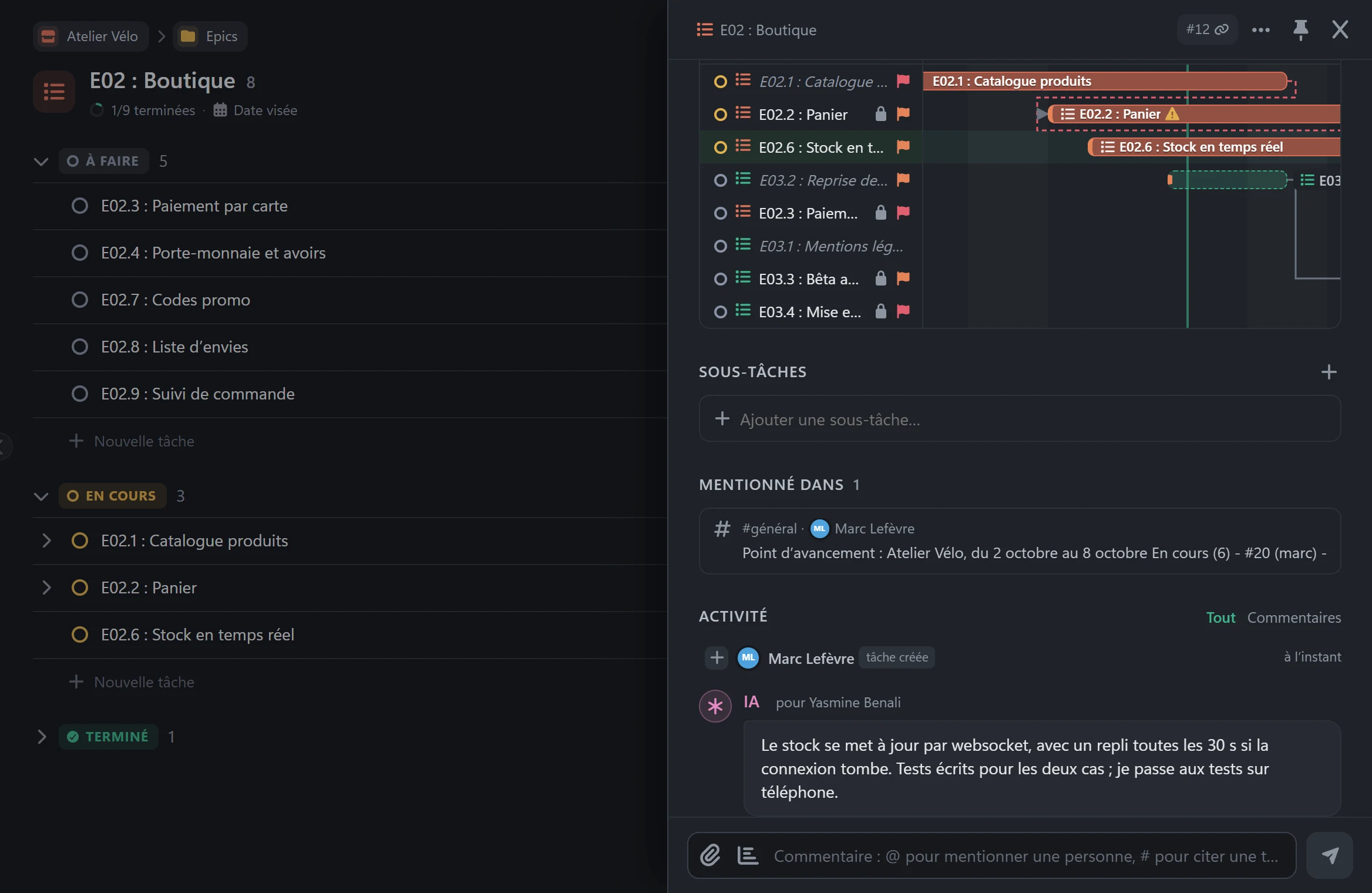Click the plus reaction button beside Marc Lefèvre activity
The height and width of the screenshot is (893, 1372).
click(x=717, y=657)
